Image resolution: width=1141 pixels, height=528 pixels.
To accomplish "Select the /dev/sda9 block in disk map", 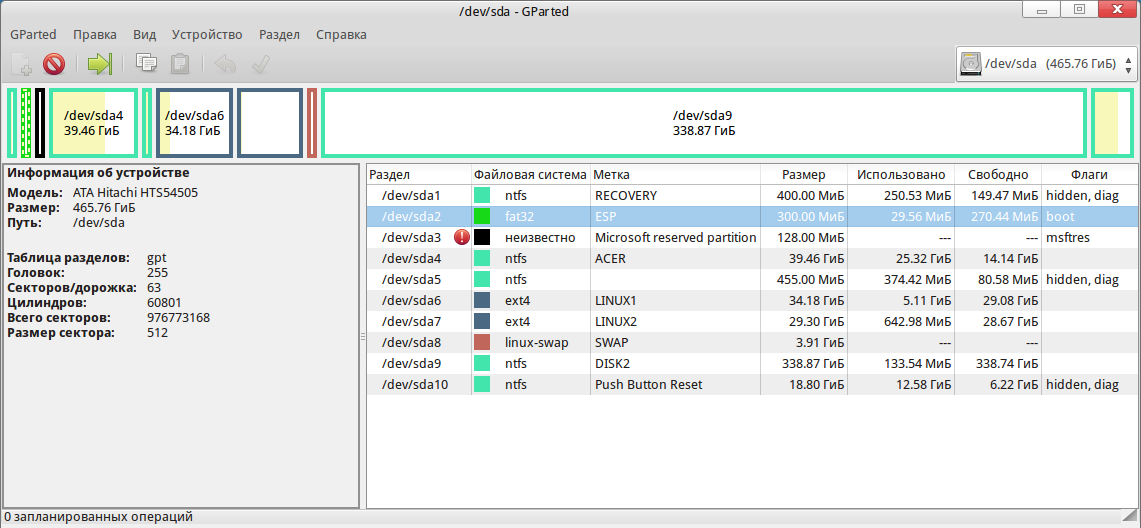I will [x=703, y=123].
